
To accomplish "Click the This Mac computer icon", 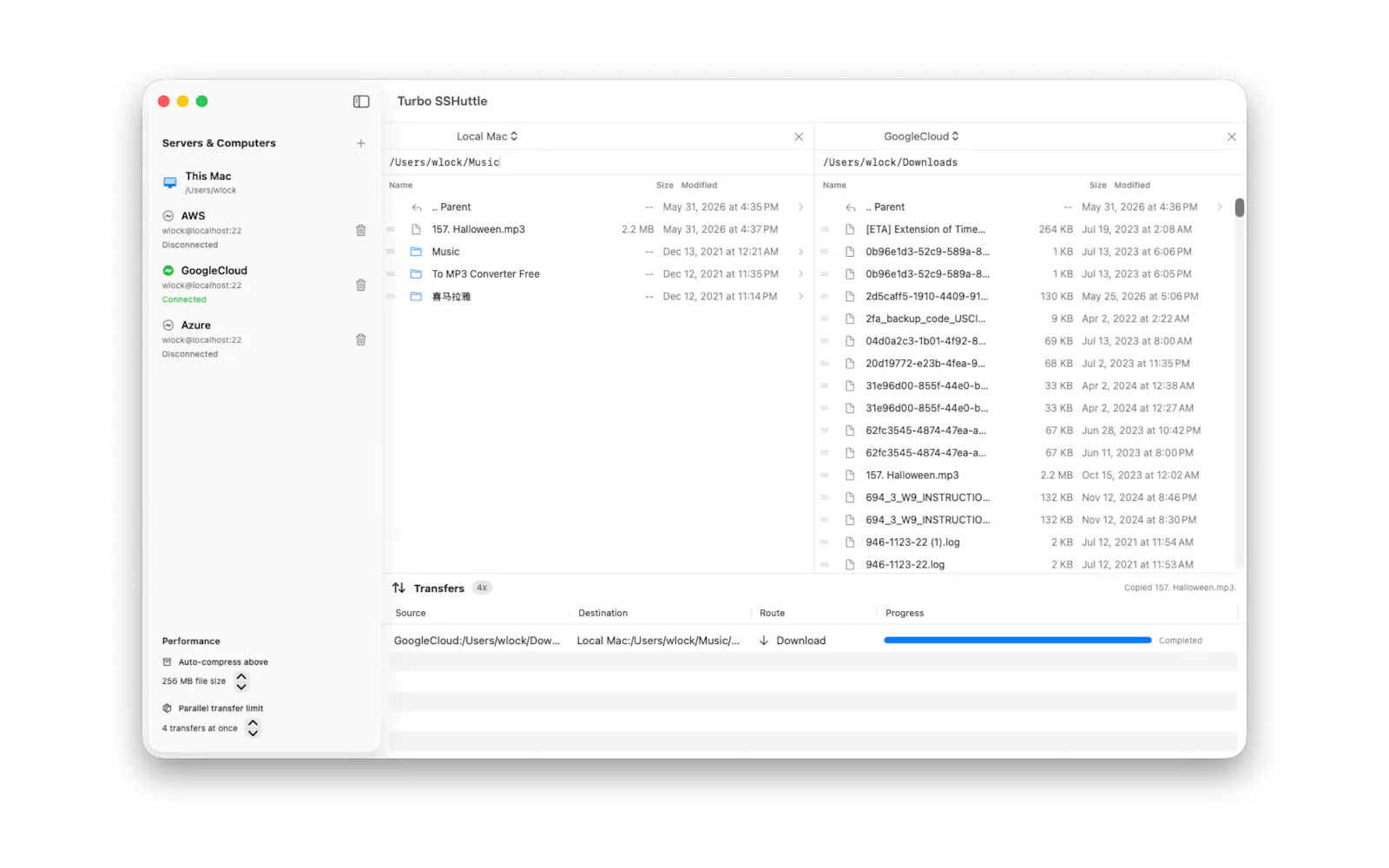I will coord(170,182).
